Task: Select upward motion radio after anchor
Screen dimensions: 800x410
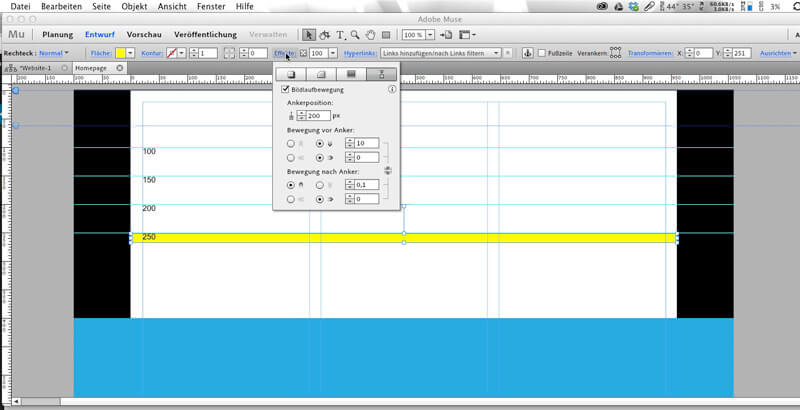Action: [x=291, y=185]
